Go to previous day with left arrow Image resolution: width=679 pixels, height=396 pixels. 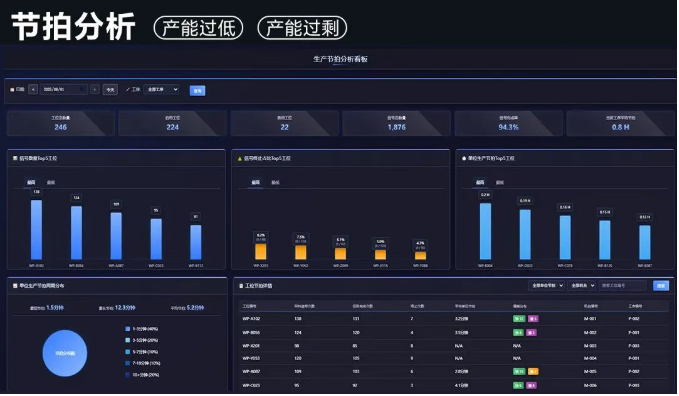point(33,90)
